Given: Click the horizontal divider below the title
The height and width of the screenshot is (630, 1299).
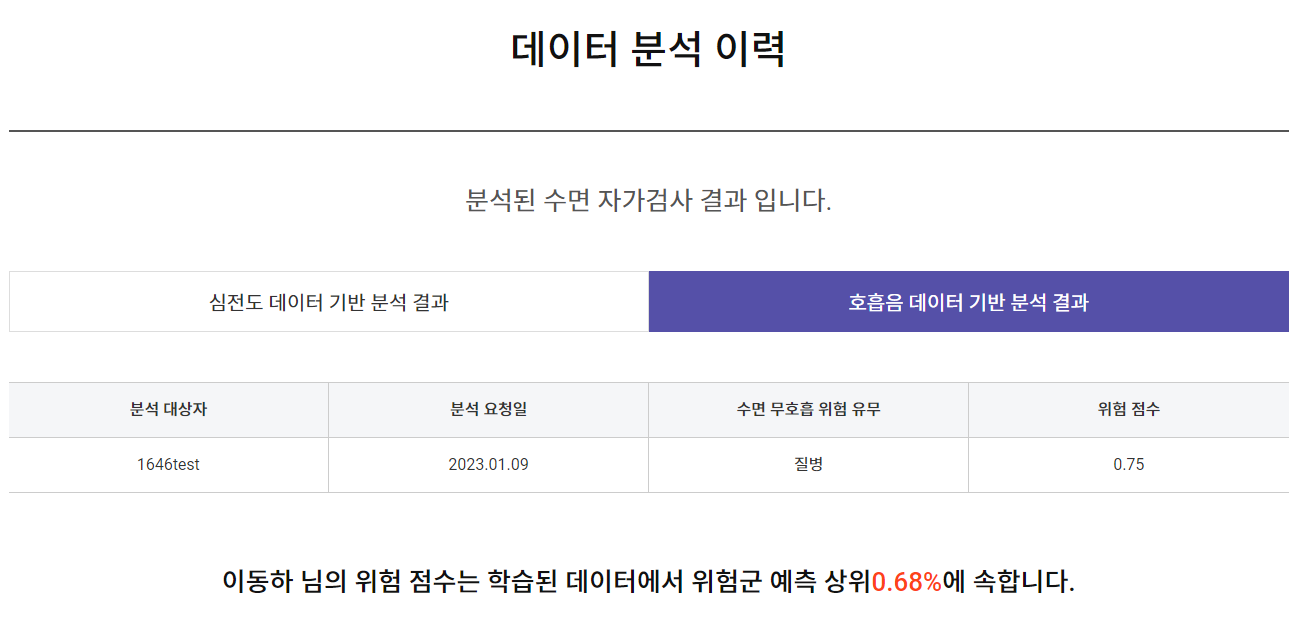Looking at the screenshot, I should (x=649, y=130).
